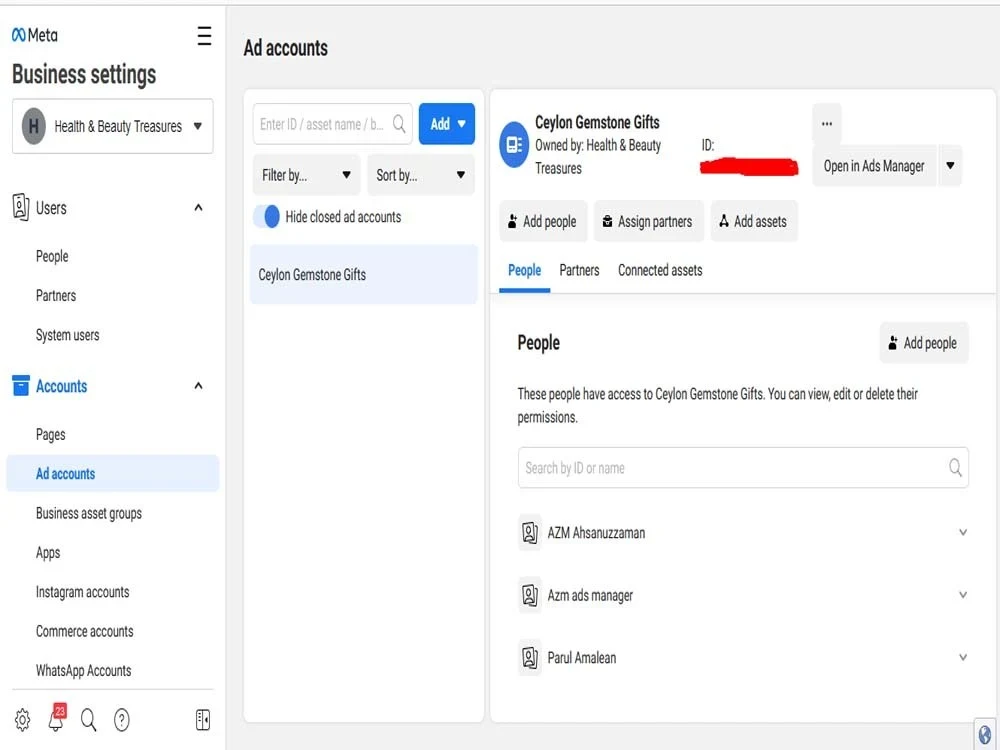
Task: Open the settings gear icon
Action: [22, 720]
